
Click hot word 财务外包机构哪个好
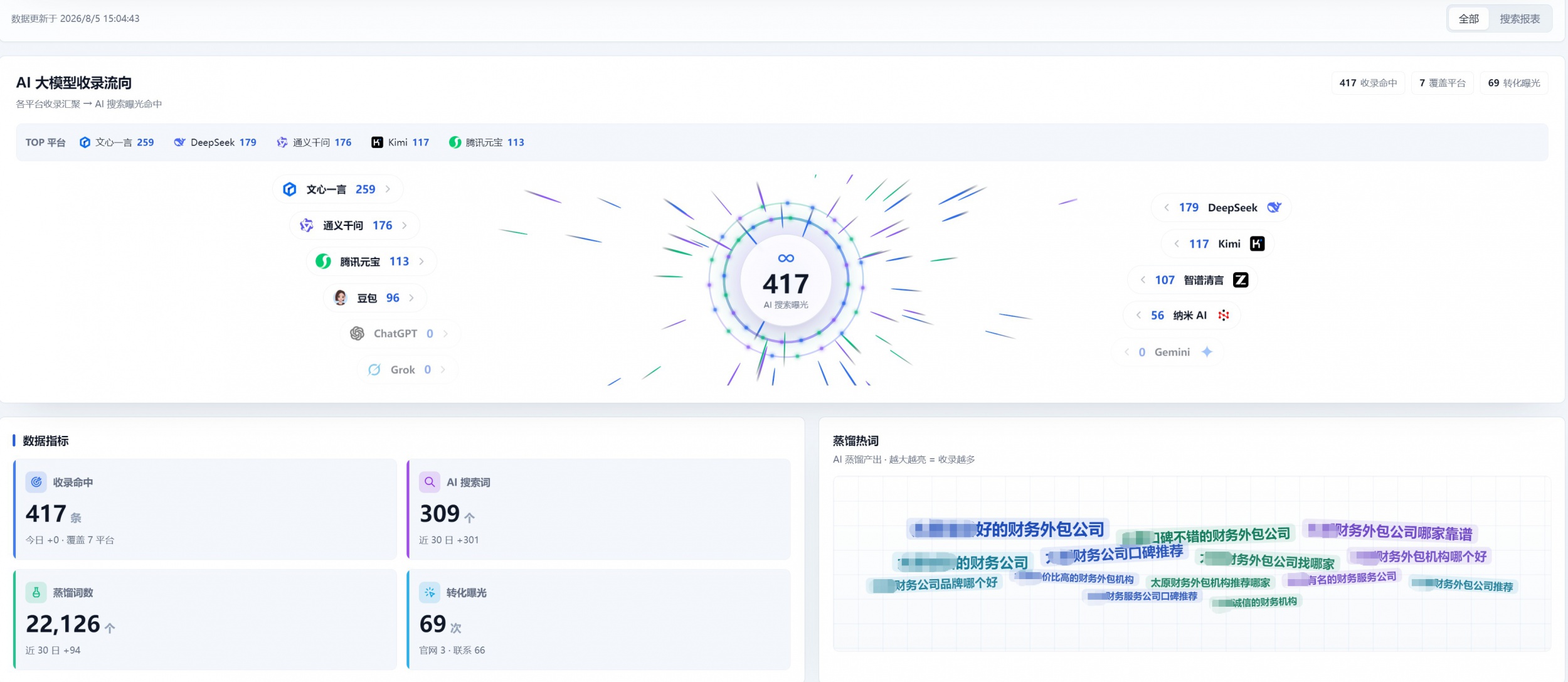pos(1418,557)
